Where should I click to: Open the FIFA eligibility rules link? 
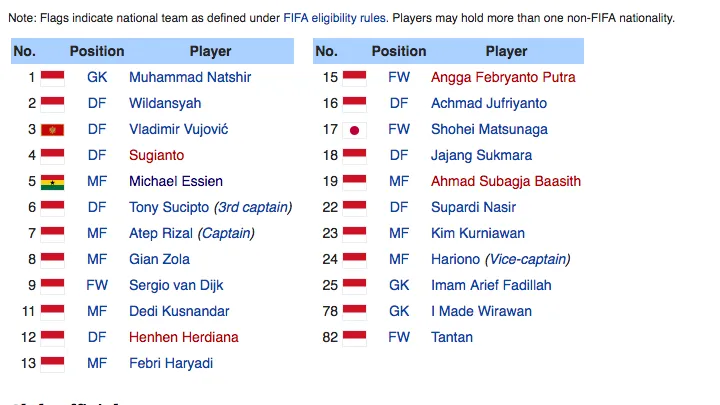click(336, 18)
